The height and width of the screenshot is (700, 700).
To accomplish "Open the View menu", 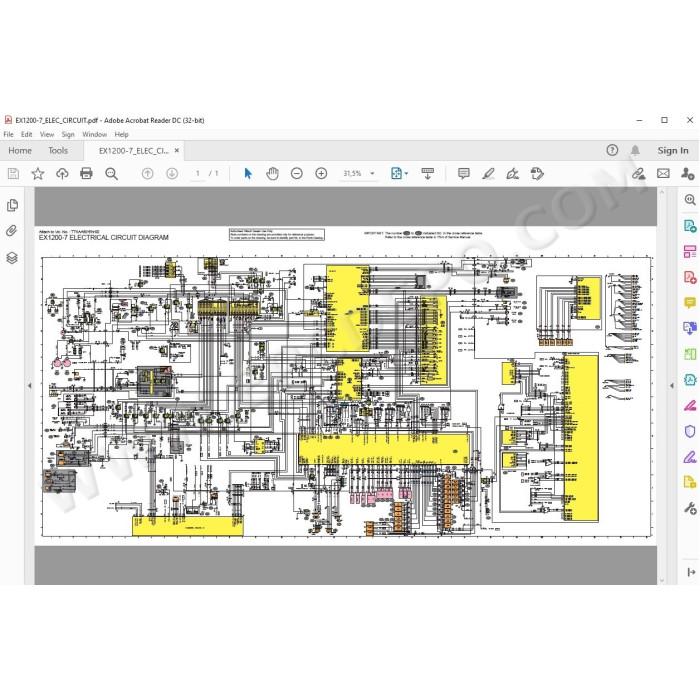I will coord(47,134).
